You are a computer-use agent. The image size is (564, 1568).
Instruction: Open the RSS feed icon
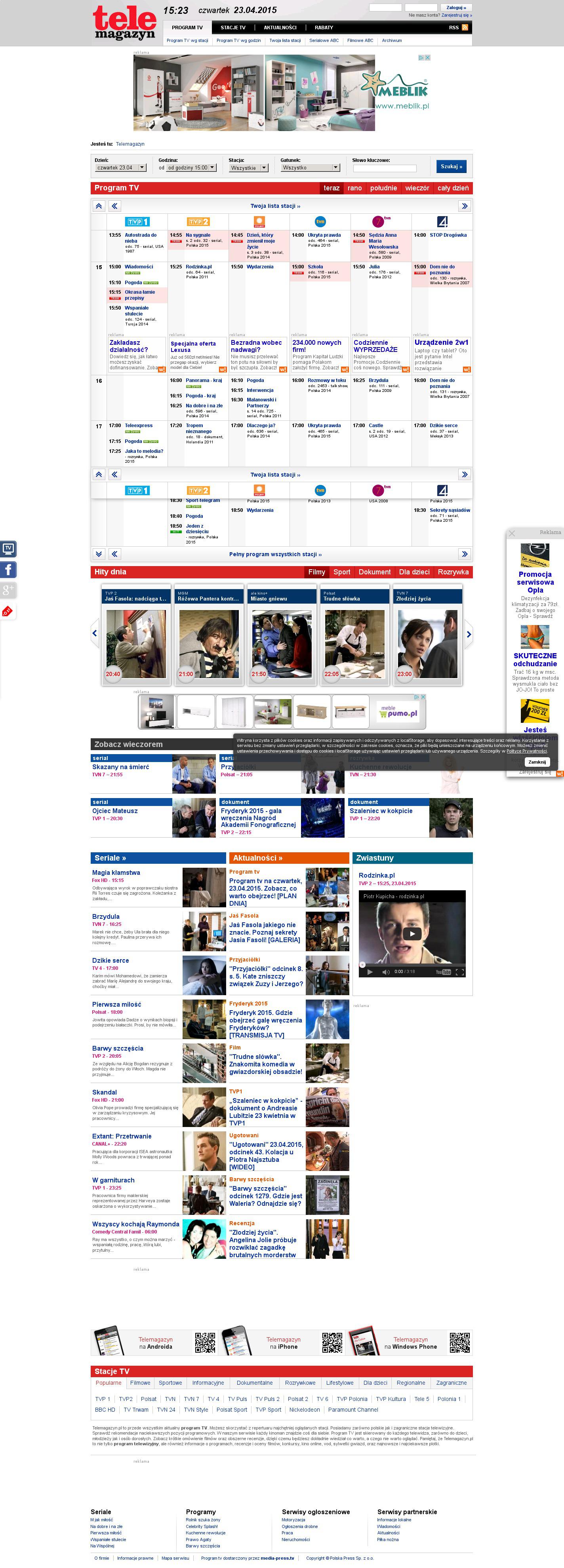[x=465, y=27]
